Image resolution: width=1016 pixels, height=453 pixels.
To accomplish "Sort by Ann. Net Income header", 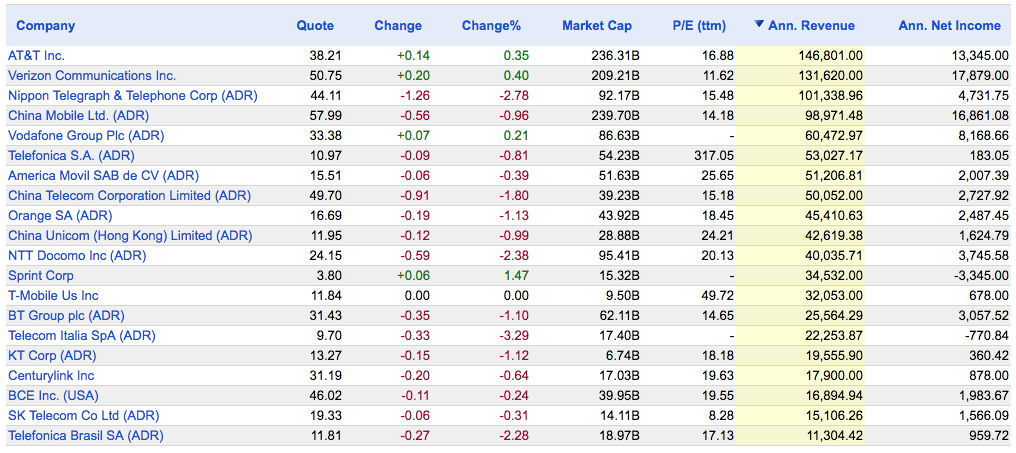I will click(x=949, y=26).
